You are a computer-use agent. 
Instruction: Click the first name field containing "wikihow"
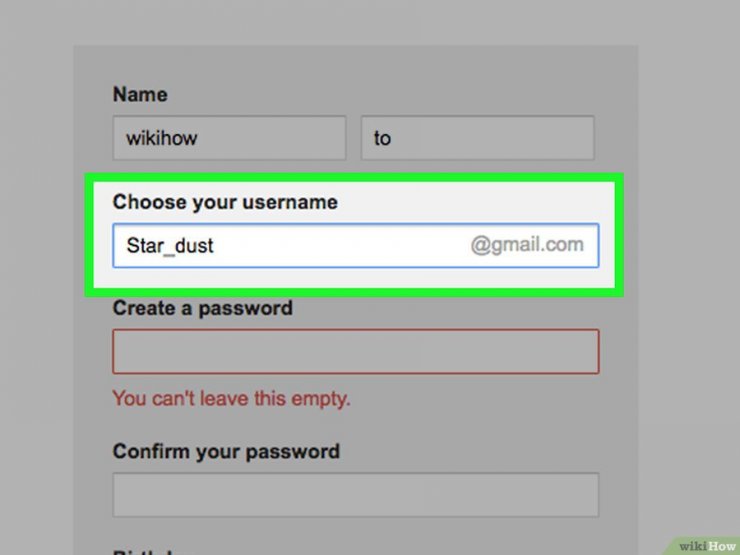click(x=229, y=138)
